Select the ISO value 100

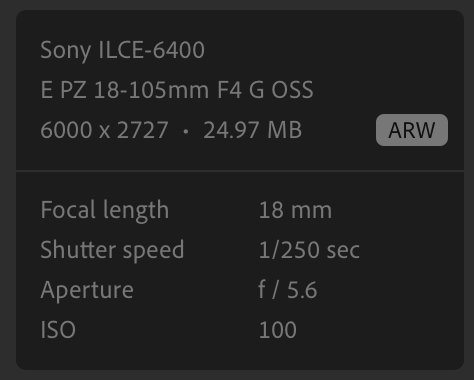tap(278, 330)
